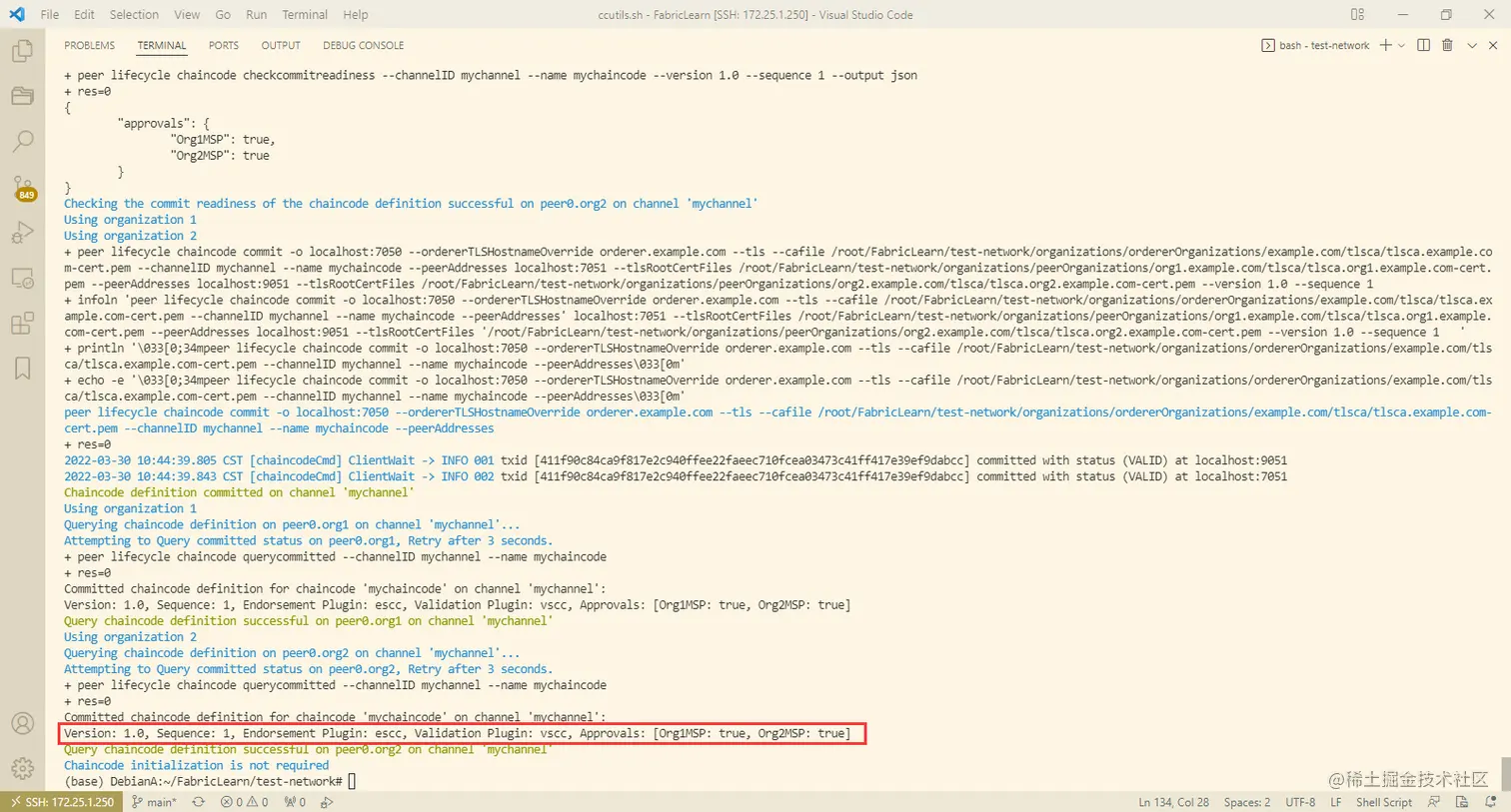Image resolution: width=1511 pixels, height=812 pixels.
Task: Open the feedback icon in the status bar
Action: [1434, 802]
